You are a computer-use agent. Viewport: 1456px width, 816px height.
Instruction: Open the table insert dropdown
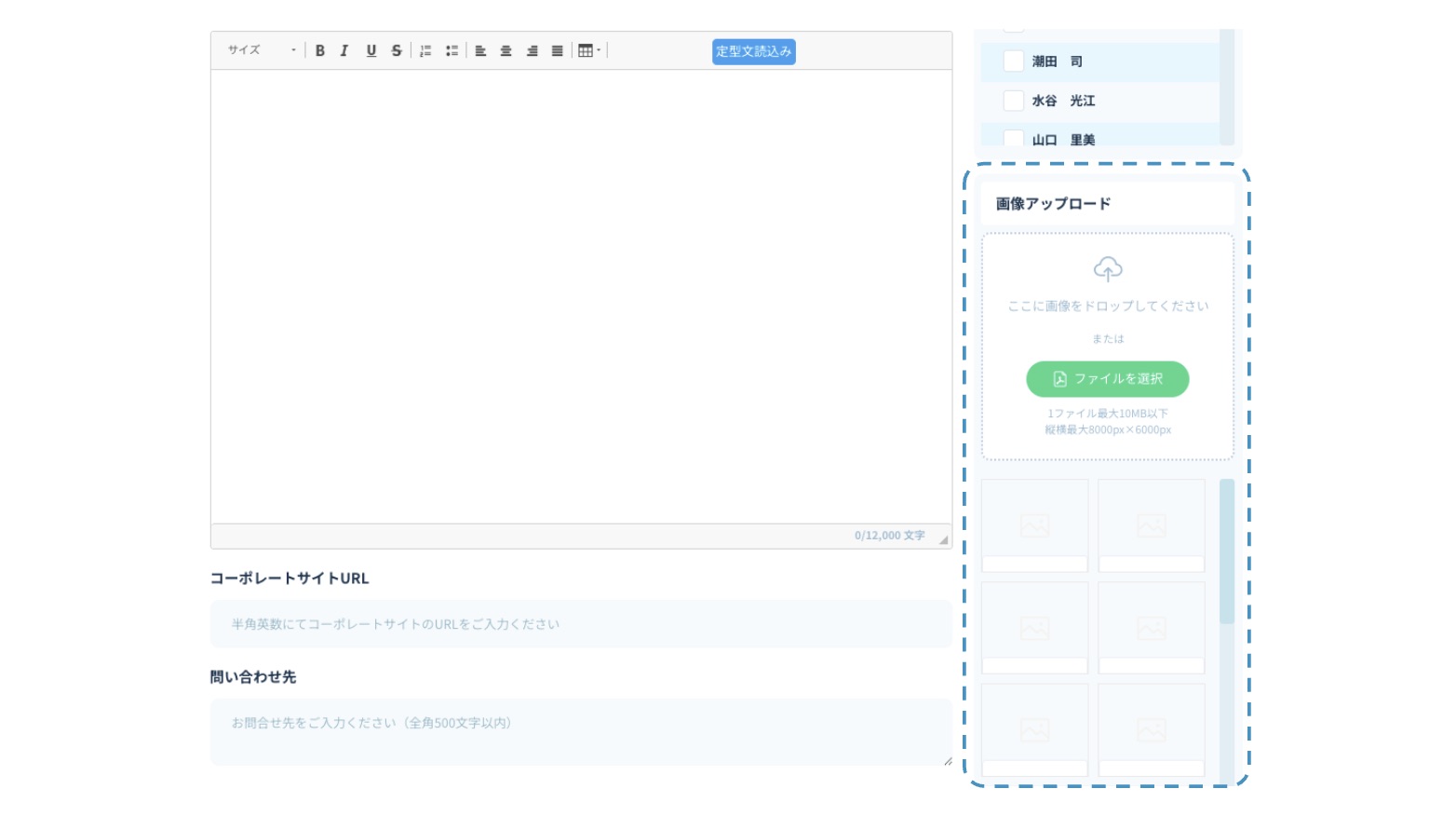(589, 51)
